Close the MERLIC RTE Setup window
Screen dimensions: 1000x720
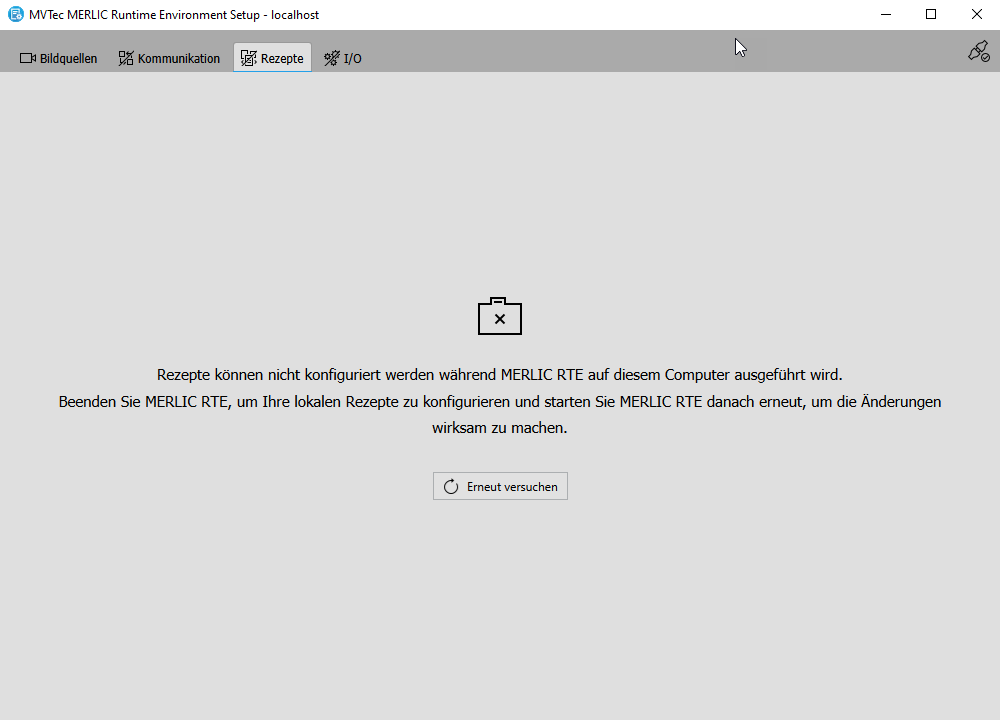point(977,14)
